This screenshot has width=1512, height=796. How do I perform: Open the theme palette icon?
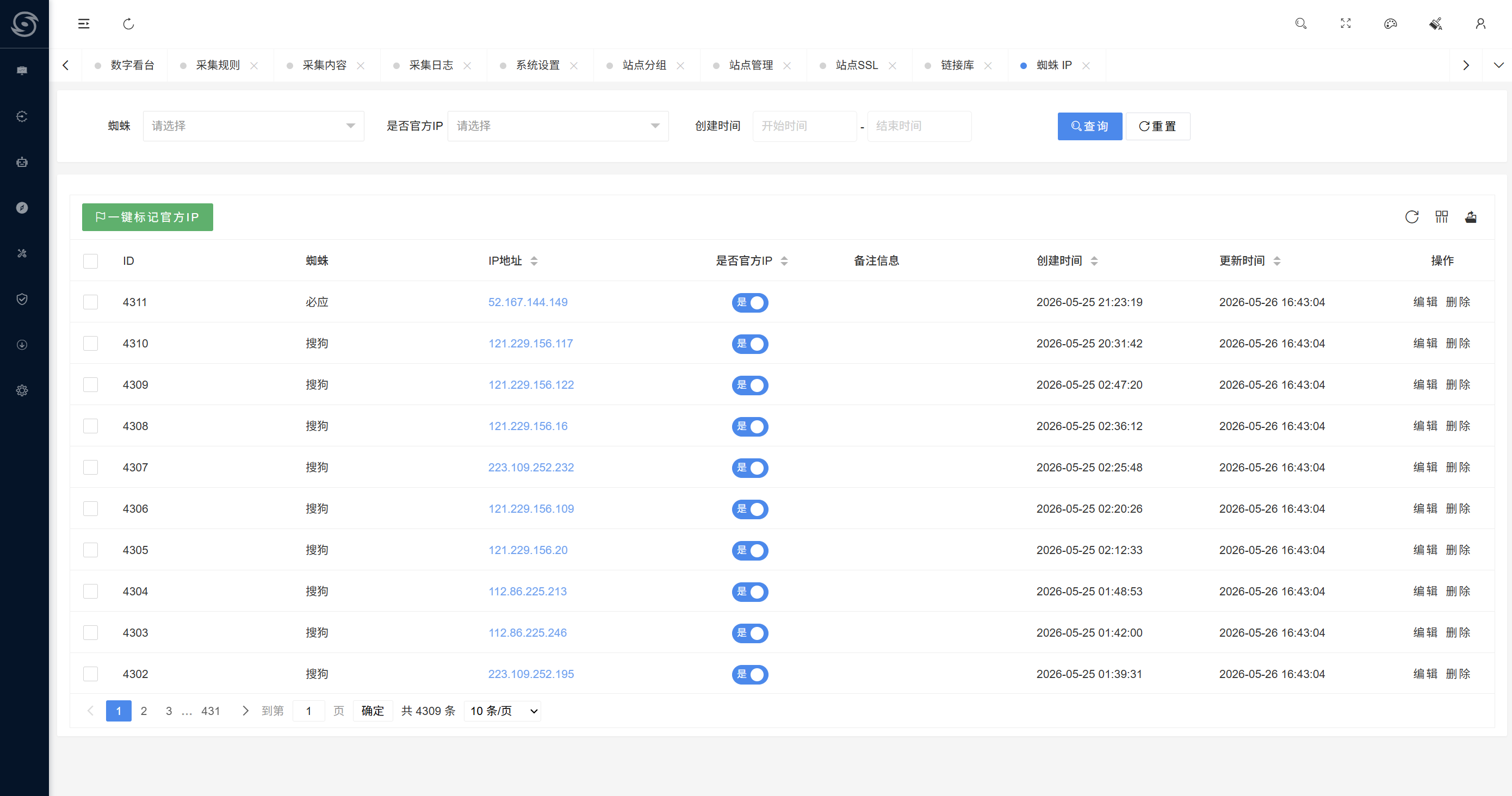(1390, 23)
